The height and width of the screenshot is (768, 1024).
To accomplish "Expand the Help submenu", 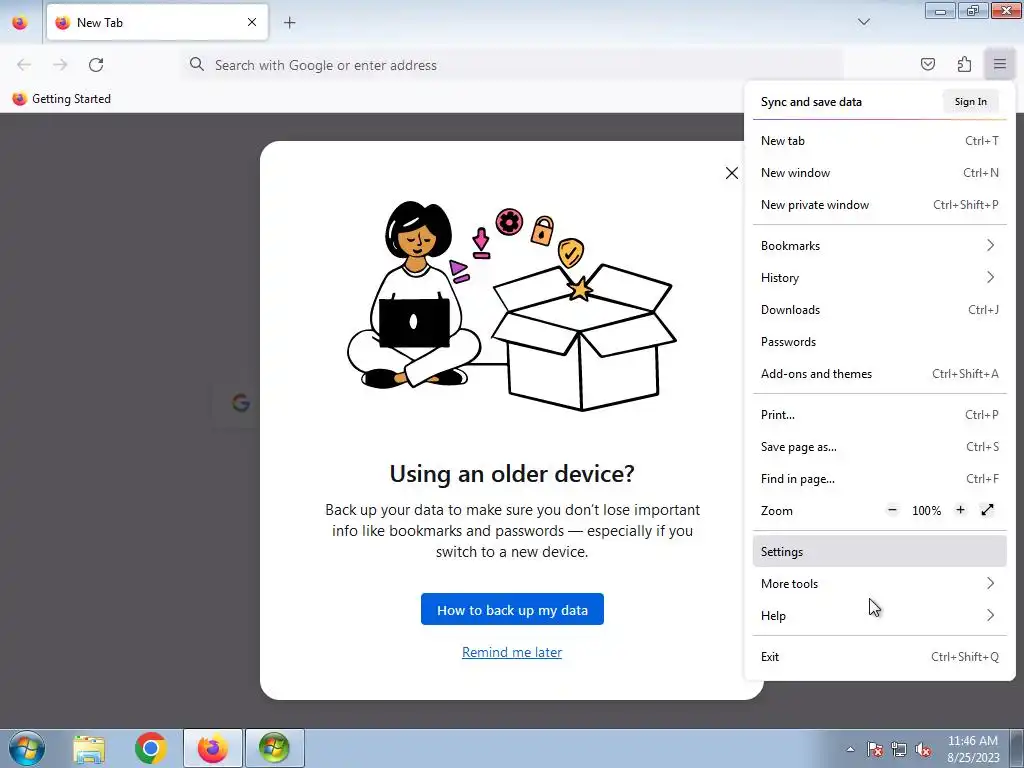I will click(x=879, y=616).
